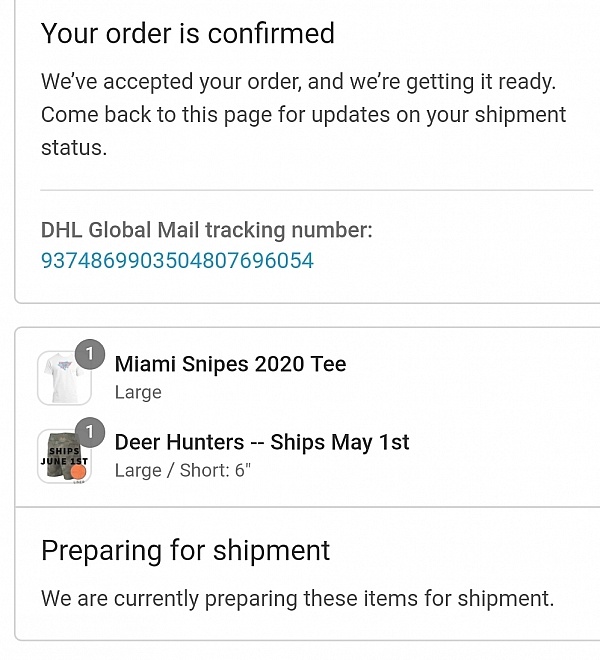Viewport: 600px width, 660px height.
Task: Click quantity badge on the tee thumbnail
Action: click(x=90, y=354)
